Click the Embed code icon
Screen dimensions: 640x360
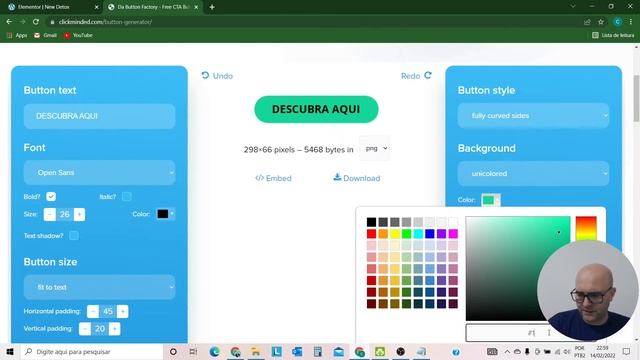coord(259,178)
